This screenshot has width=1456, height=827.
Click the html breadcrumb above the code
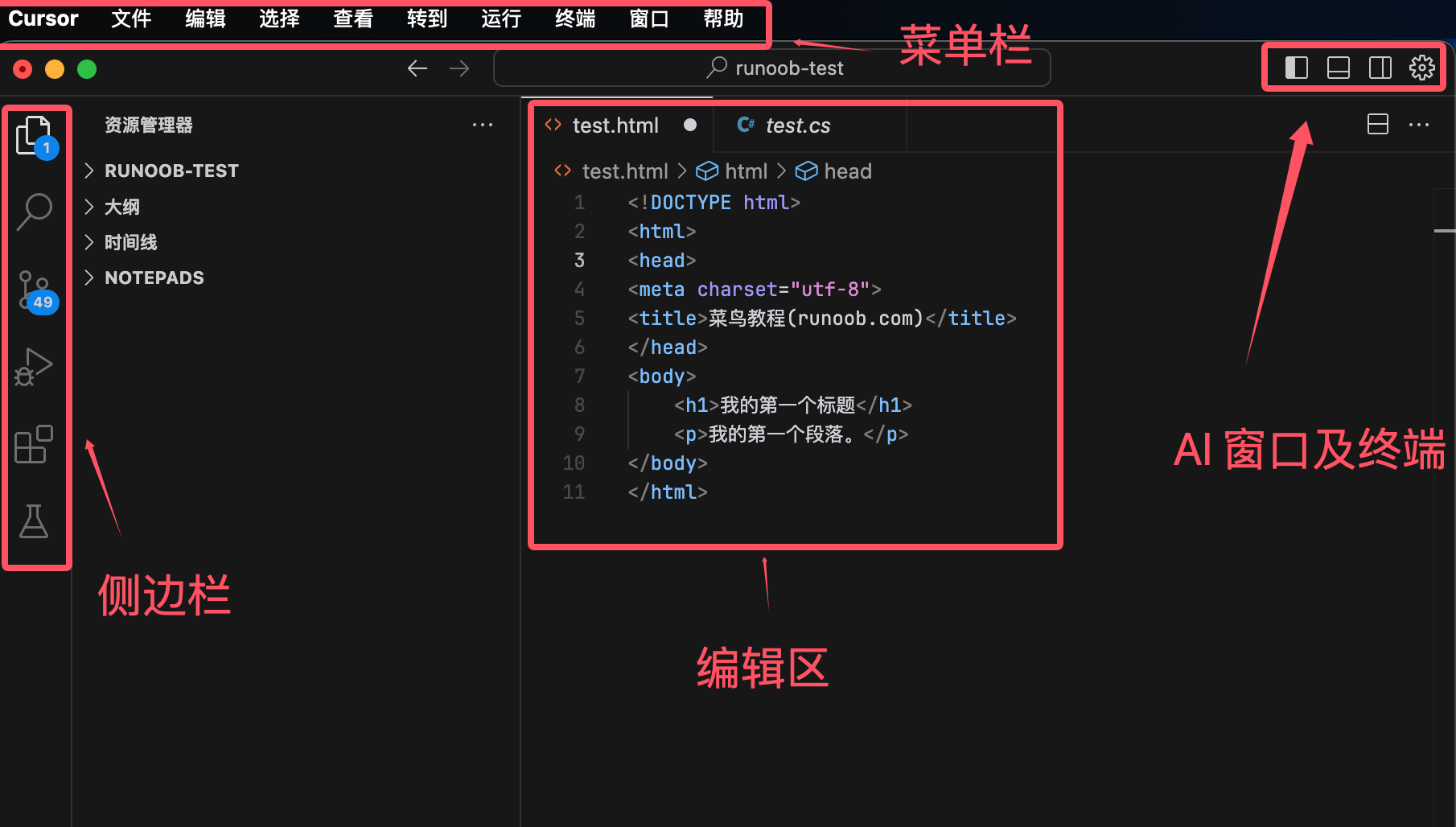[x=745, y=171]
